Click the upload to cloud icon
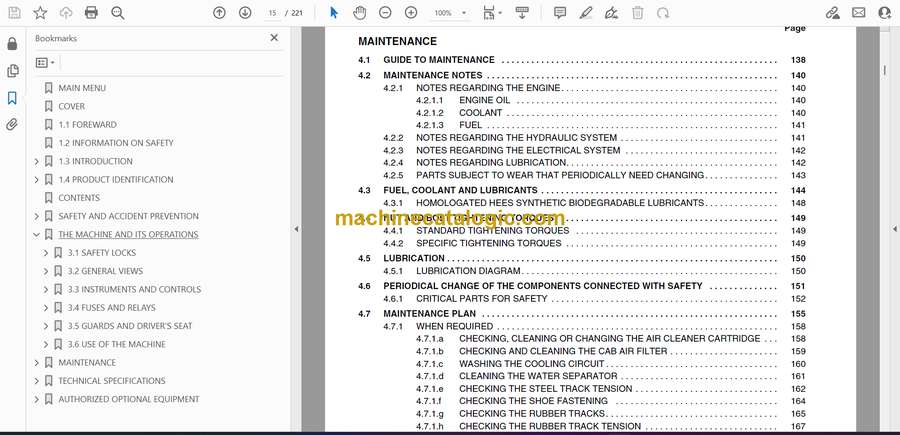 [x=66, y=13]
